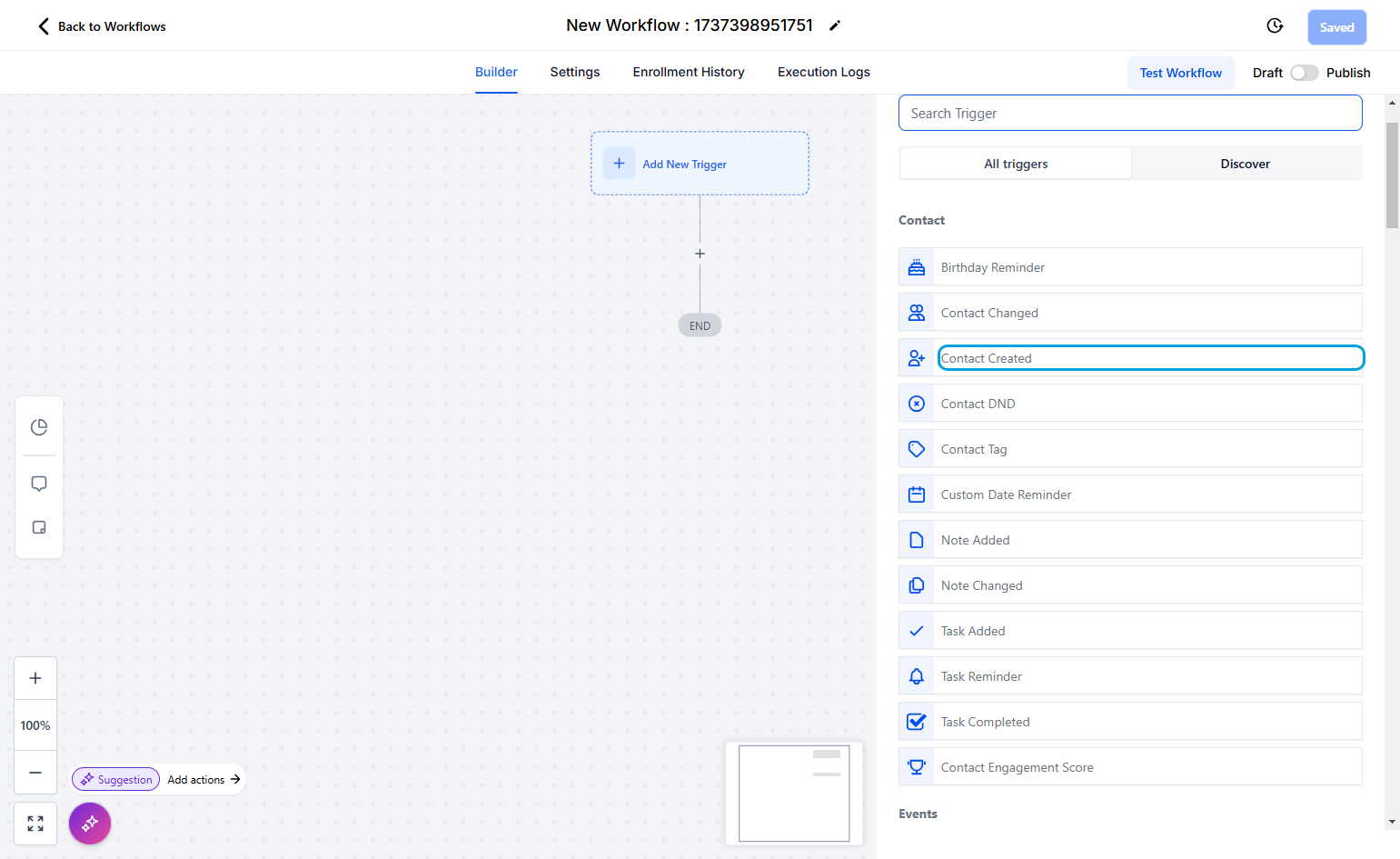Click the Task Completed checkbox icon

(917, 722)
